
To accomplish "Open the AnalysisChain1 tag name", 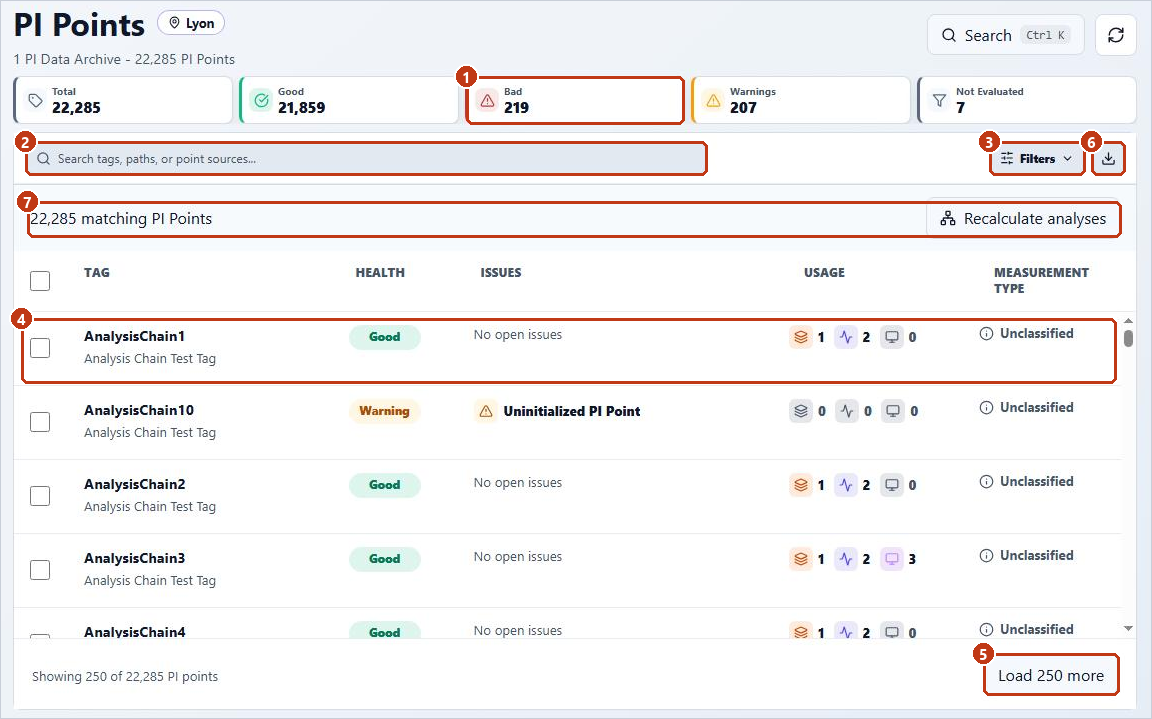I will click(x=134, y=336).
